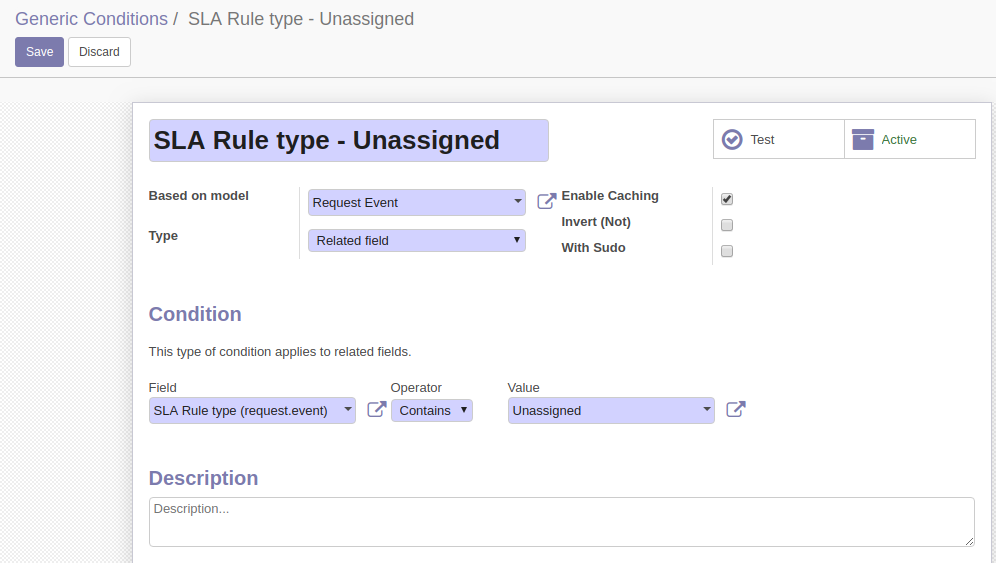Click into the Description text area
996x563 pixels.
click(562, 522)
